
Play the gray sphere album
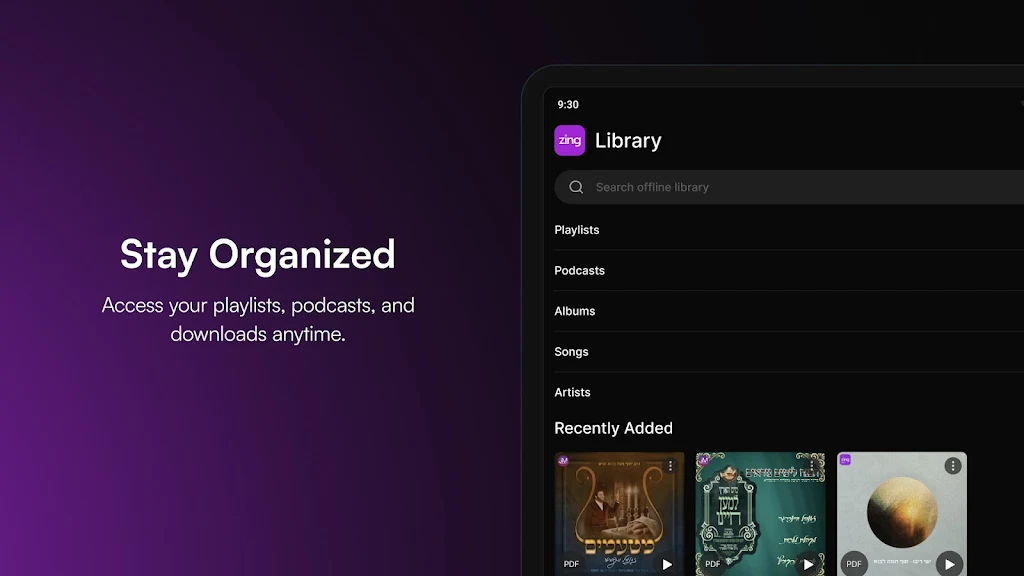click(x=949, y=564)
